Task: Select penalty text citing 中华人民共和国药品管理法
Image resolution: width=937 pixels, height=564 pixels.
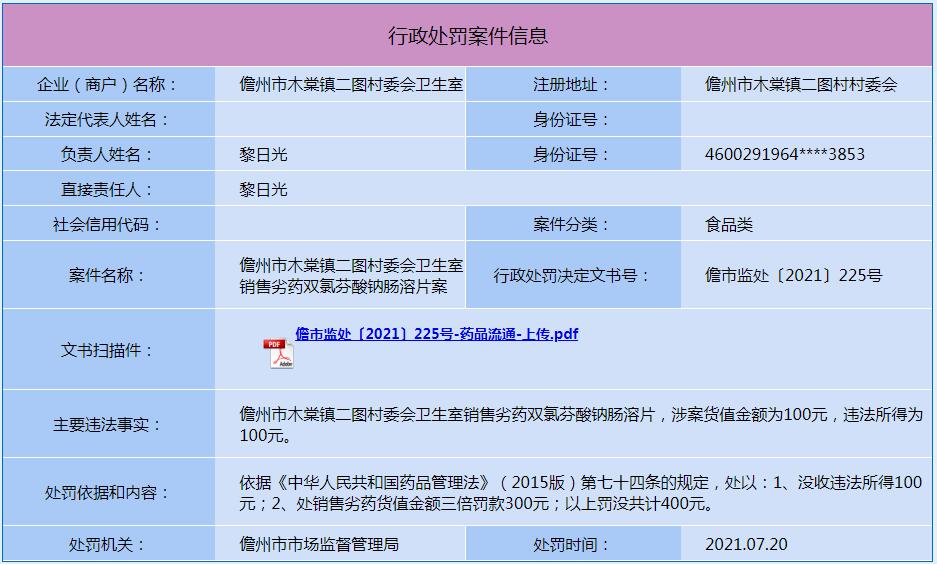Action: coord(581,493)
